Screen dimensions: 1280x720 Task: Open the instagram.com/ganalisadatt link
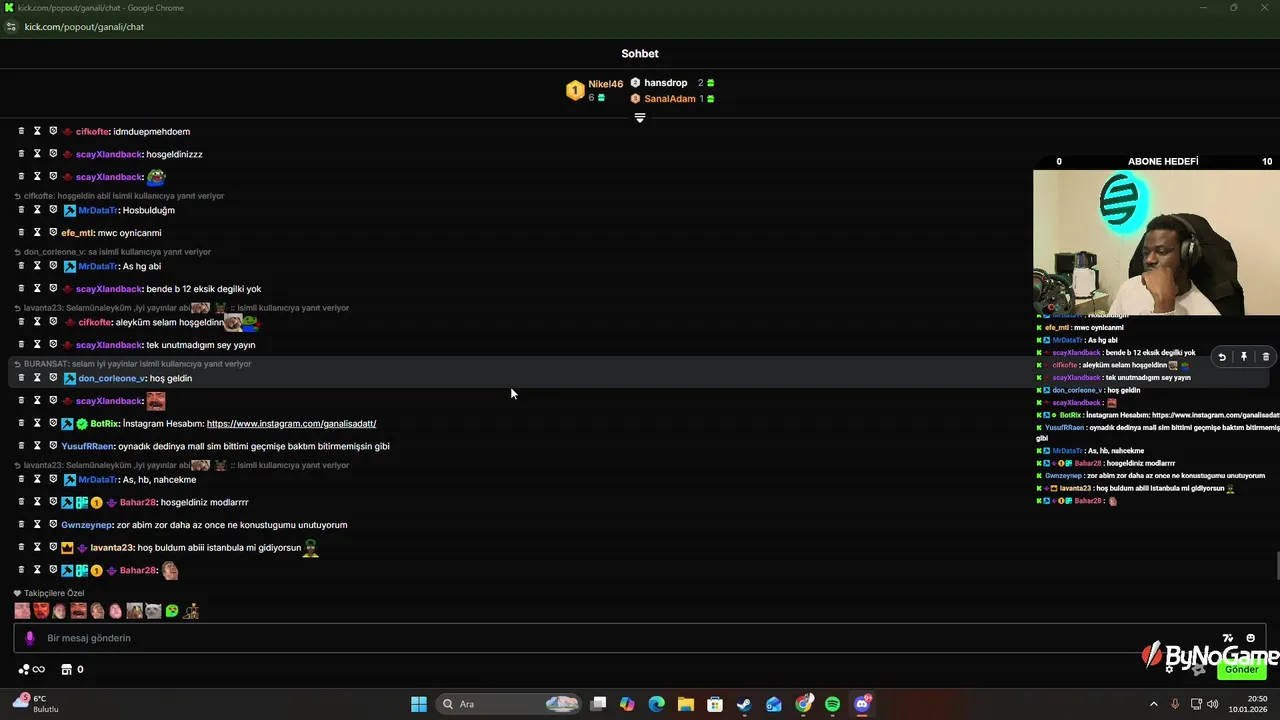point(291,423)
